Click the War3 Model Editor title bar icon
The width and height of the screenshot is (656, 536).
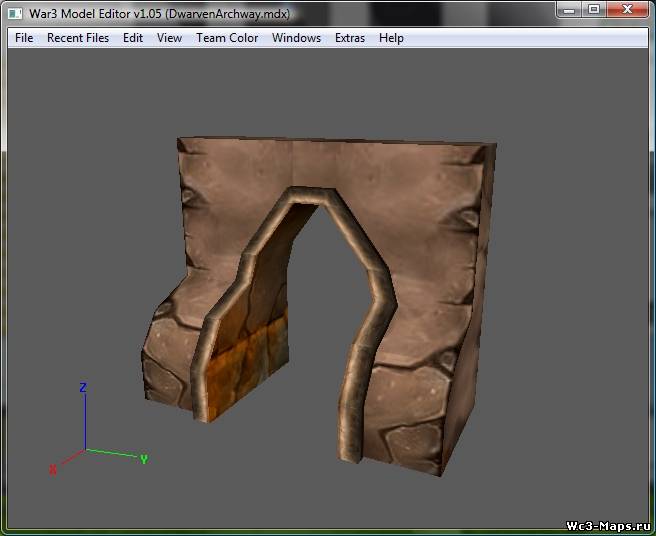[15, 13]
